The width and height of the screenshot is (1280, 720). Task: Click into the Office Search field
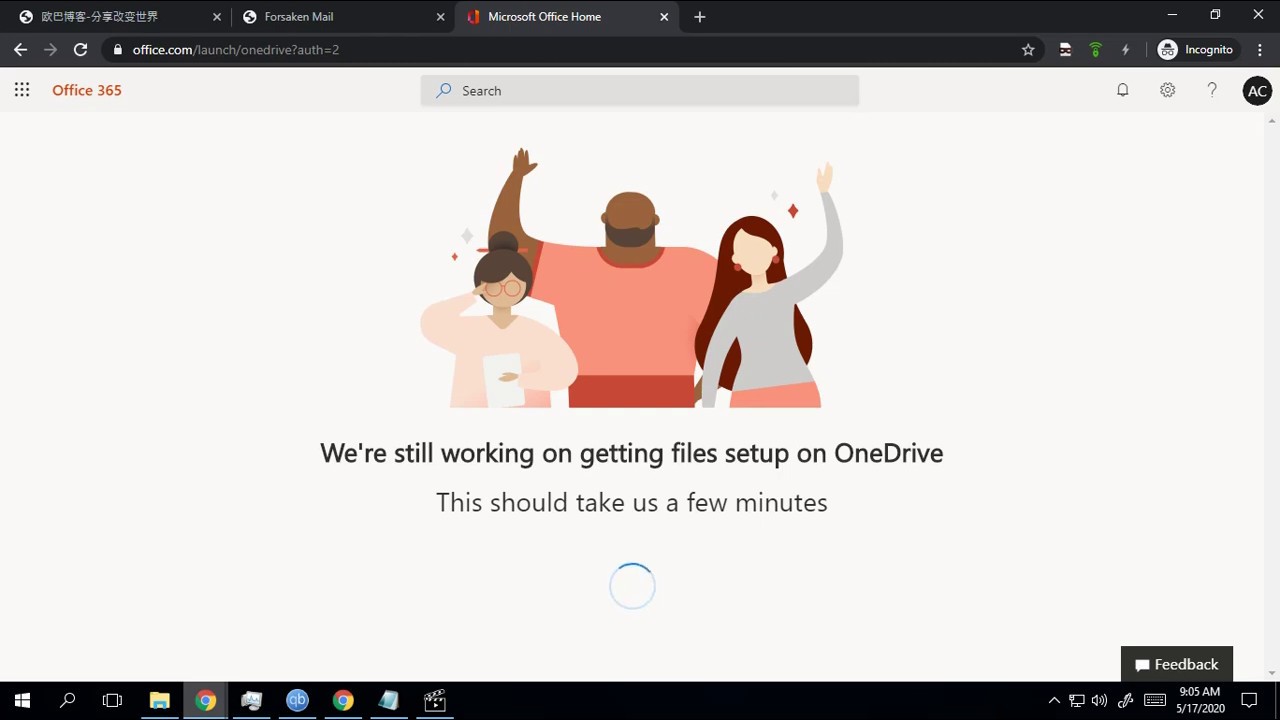tap(640, 90)
